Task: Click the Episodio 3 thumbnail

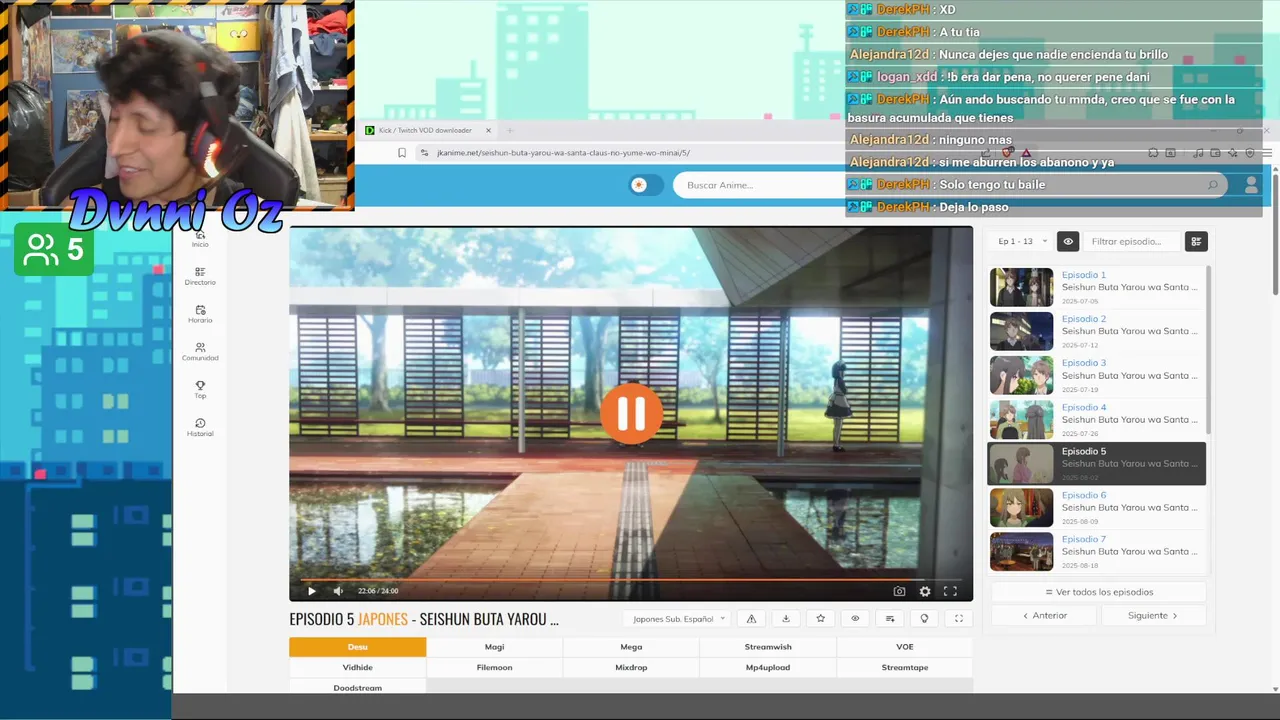Action: pyautogui.click(x=1021, y=375)
